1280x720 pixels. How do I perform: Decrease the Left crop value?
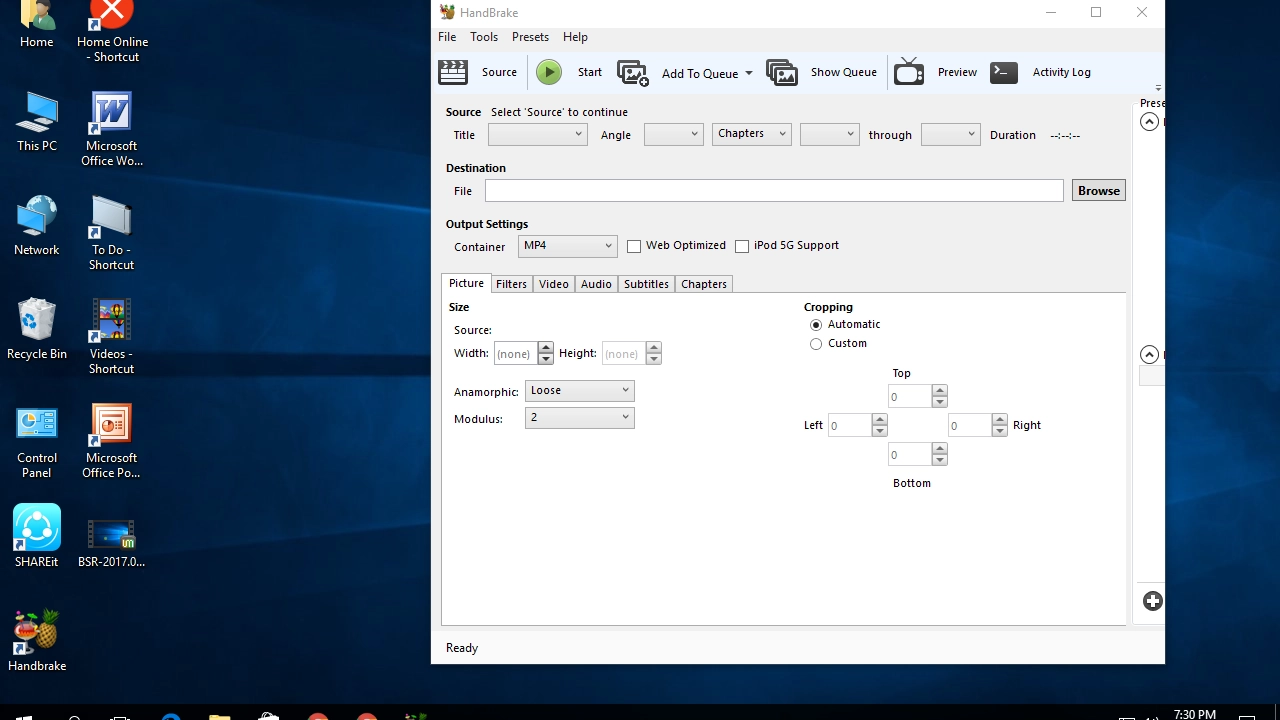879,431
